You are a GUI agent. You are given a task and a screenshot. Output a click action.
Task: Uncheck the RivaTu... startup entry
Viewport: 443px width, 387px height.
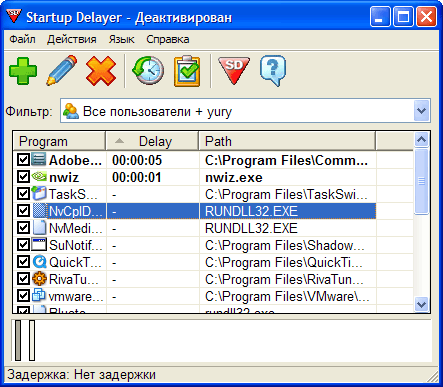pyautogui.click(x=23, y=279)
